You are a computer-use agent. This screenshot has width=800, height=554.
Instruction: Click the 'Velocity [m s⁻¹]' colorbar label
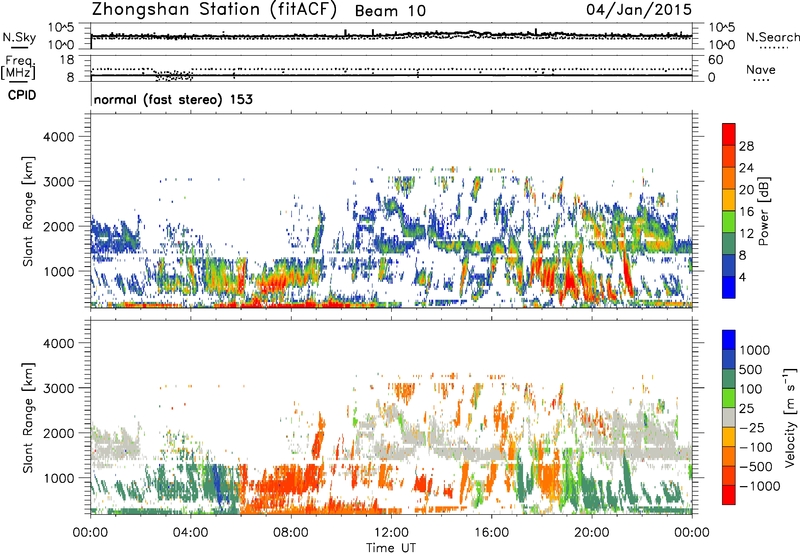coord(790,417)
